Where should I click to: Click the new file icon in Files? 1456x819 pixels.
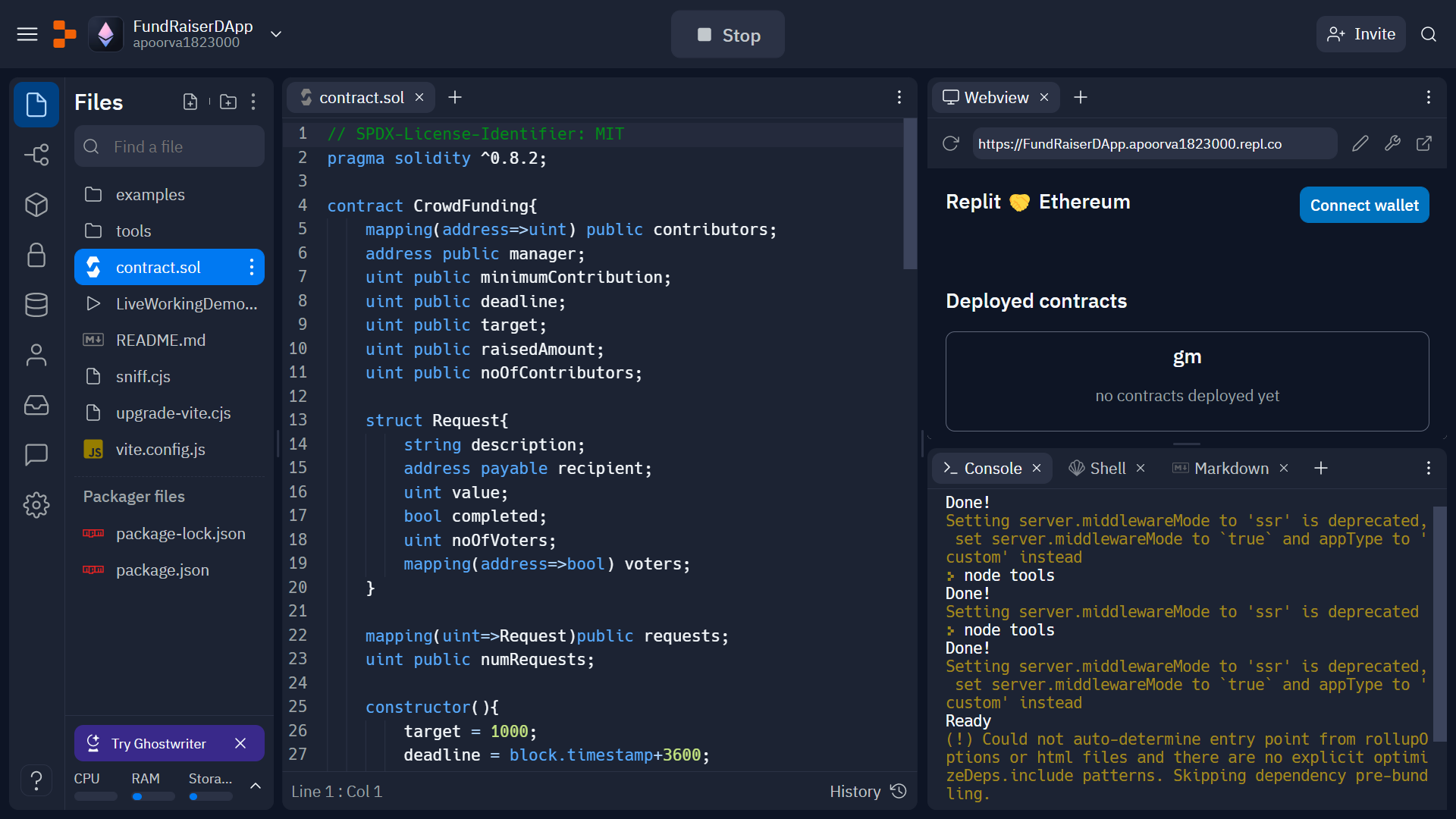190,102
